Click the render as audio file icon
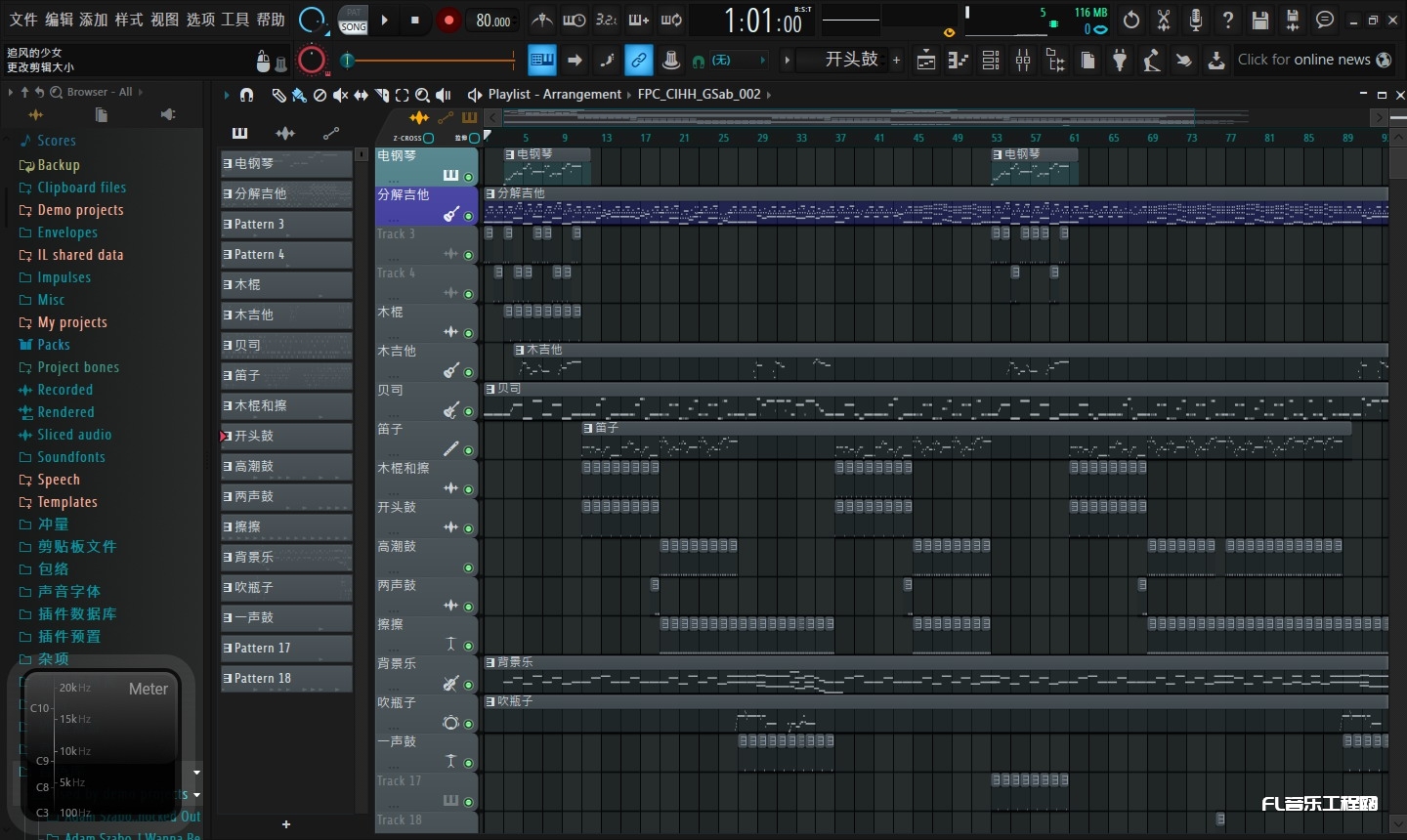The width and height of the screenshot is (1407, 840). (x=1293, y=20)
